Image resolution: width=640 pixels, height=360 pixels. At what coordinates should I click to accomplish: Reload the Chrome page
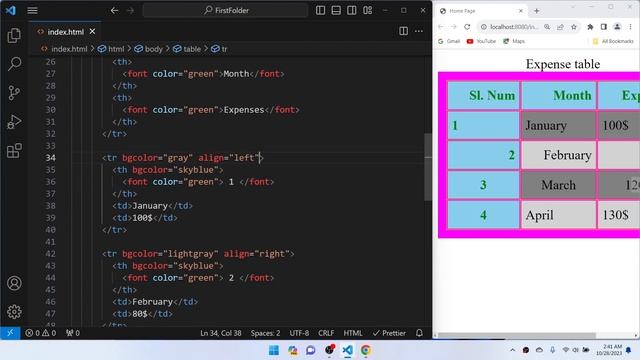coord(467,27)
